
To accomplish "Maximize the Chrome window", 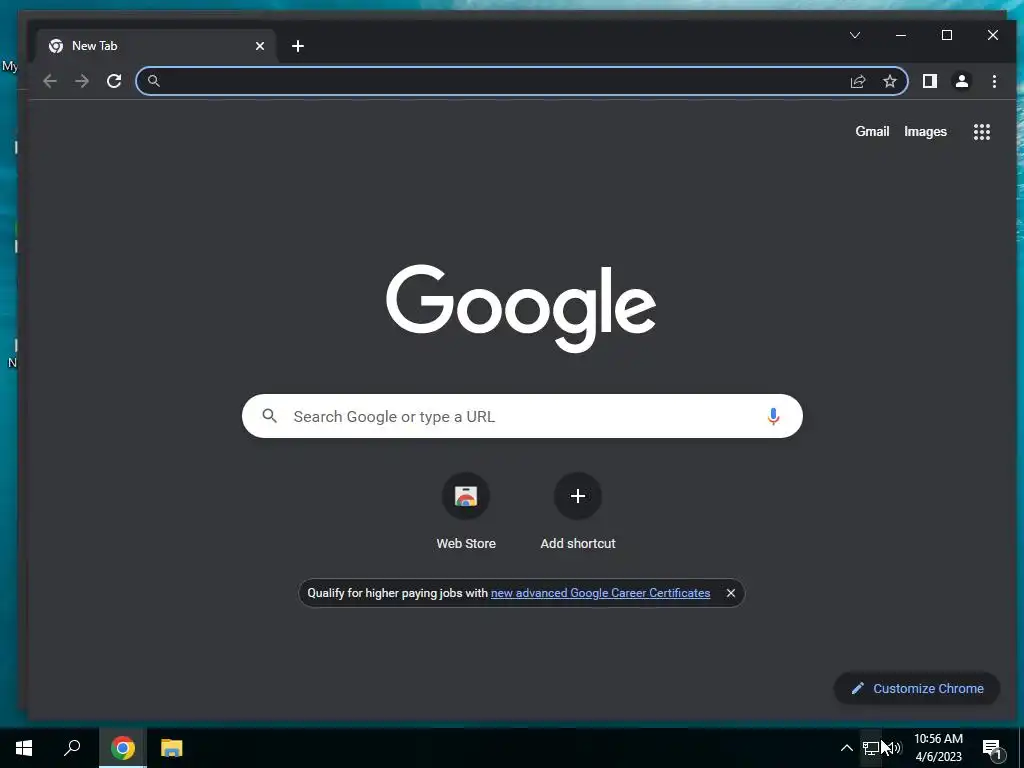I will click(x=947, y=35).
